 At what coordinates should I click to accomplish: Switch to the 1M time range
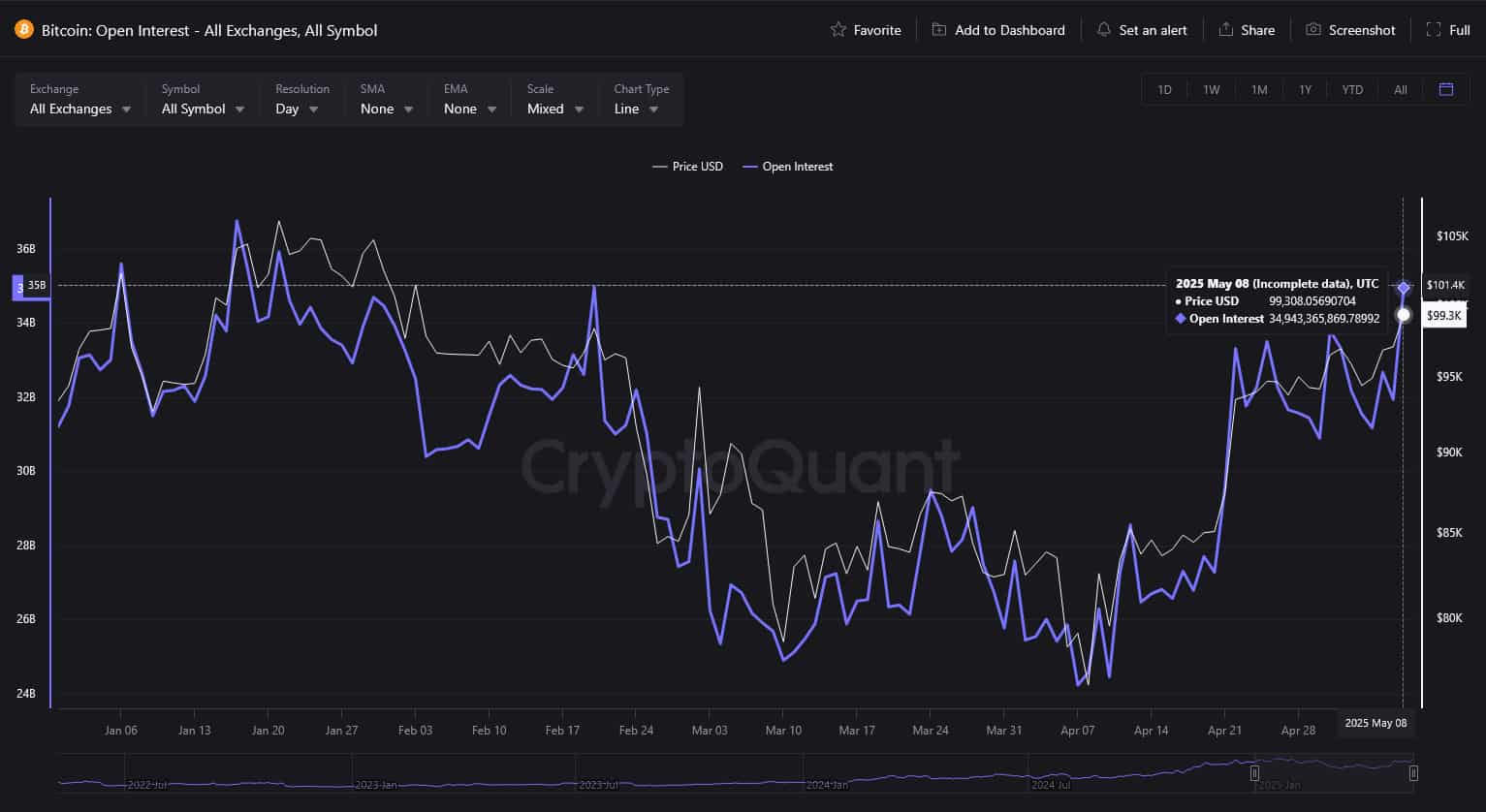pyautogui.click(x=1258, y=89)
